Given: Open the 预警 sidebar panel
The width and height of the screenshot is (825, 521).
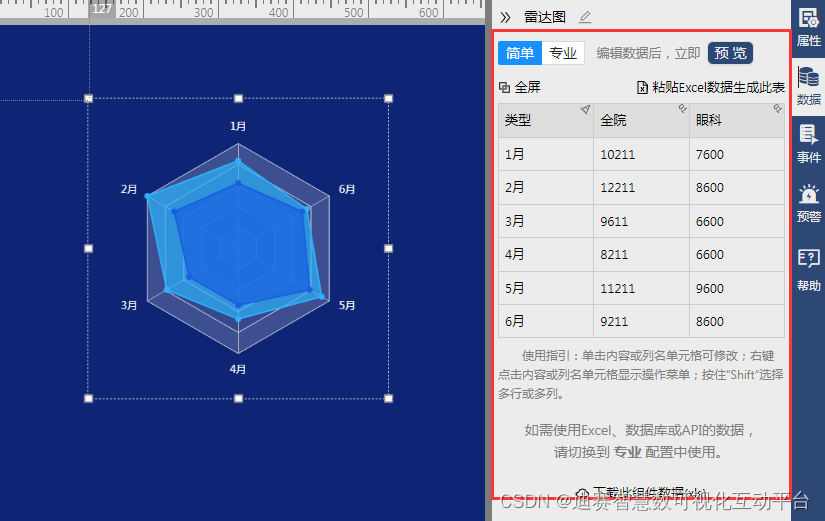Looking at the screenshot, I should (808, 203).
